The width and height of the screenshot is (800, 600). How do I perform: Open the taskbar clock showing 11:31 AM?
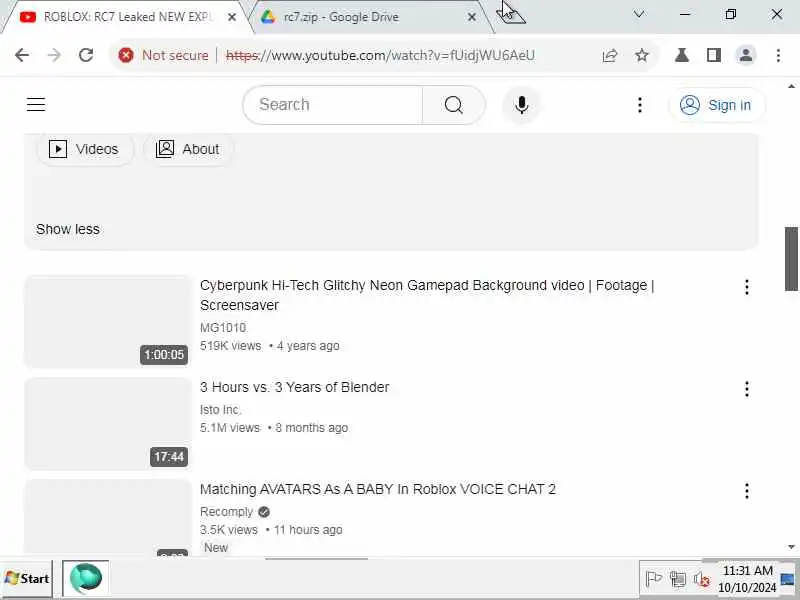[x=747, y=579]
